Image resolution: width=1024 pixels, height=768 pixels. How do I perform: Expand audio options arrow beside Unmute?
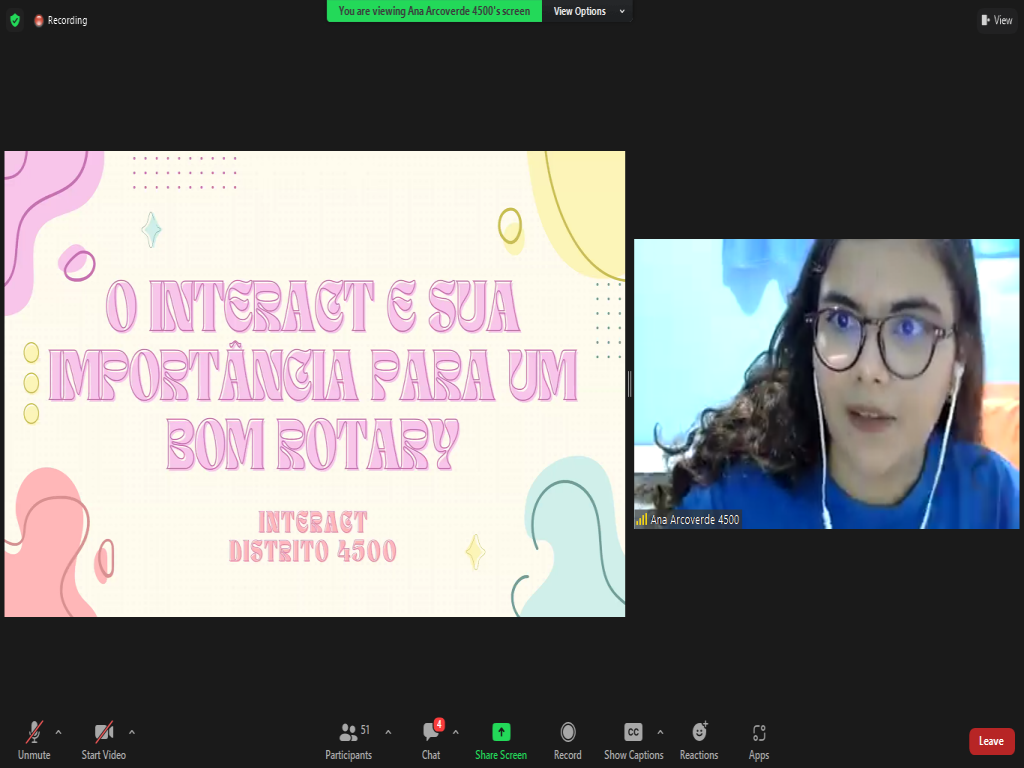point(58,732)
